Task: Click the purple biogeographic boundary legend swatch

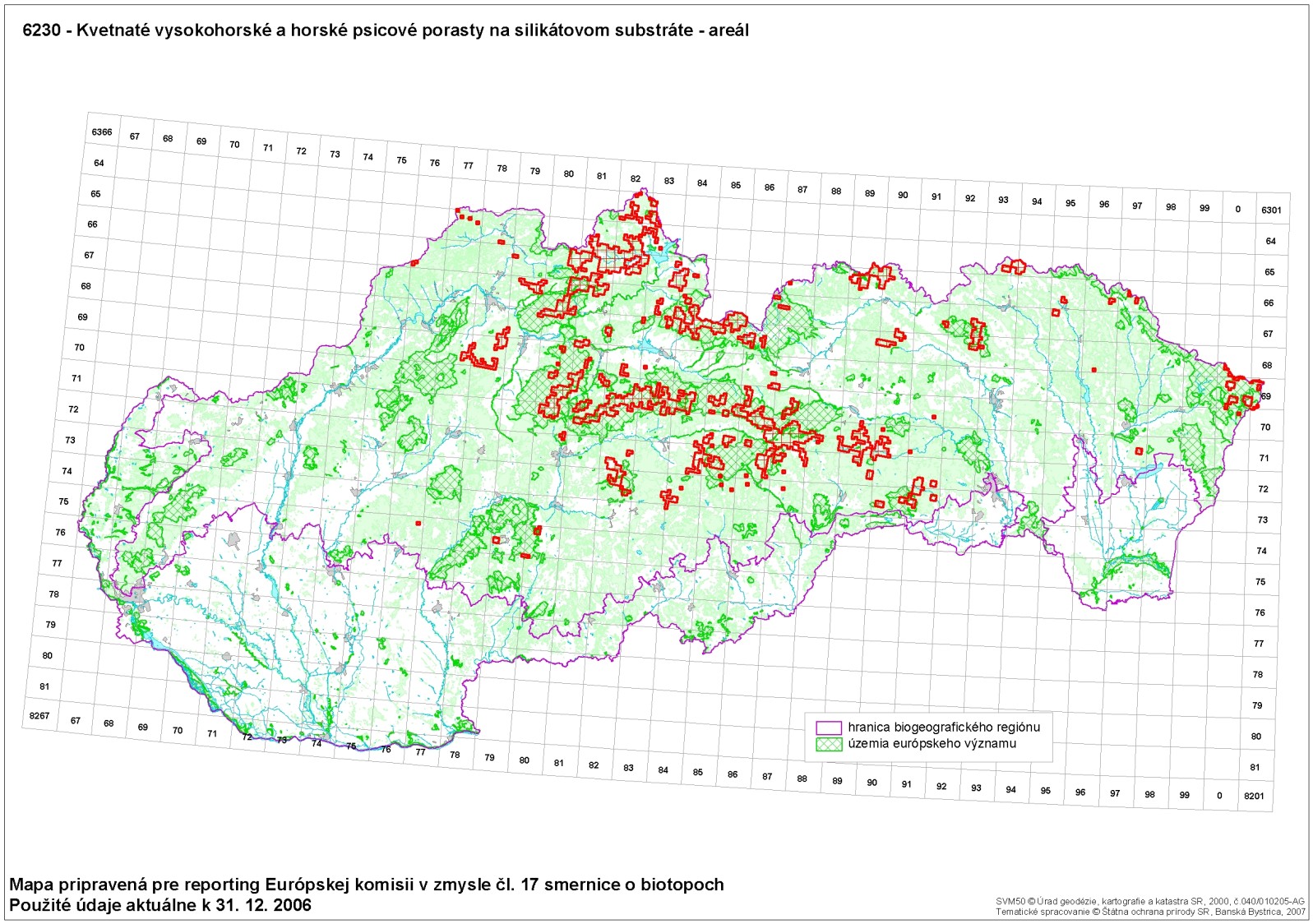Action: [829, 728]
